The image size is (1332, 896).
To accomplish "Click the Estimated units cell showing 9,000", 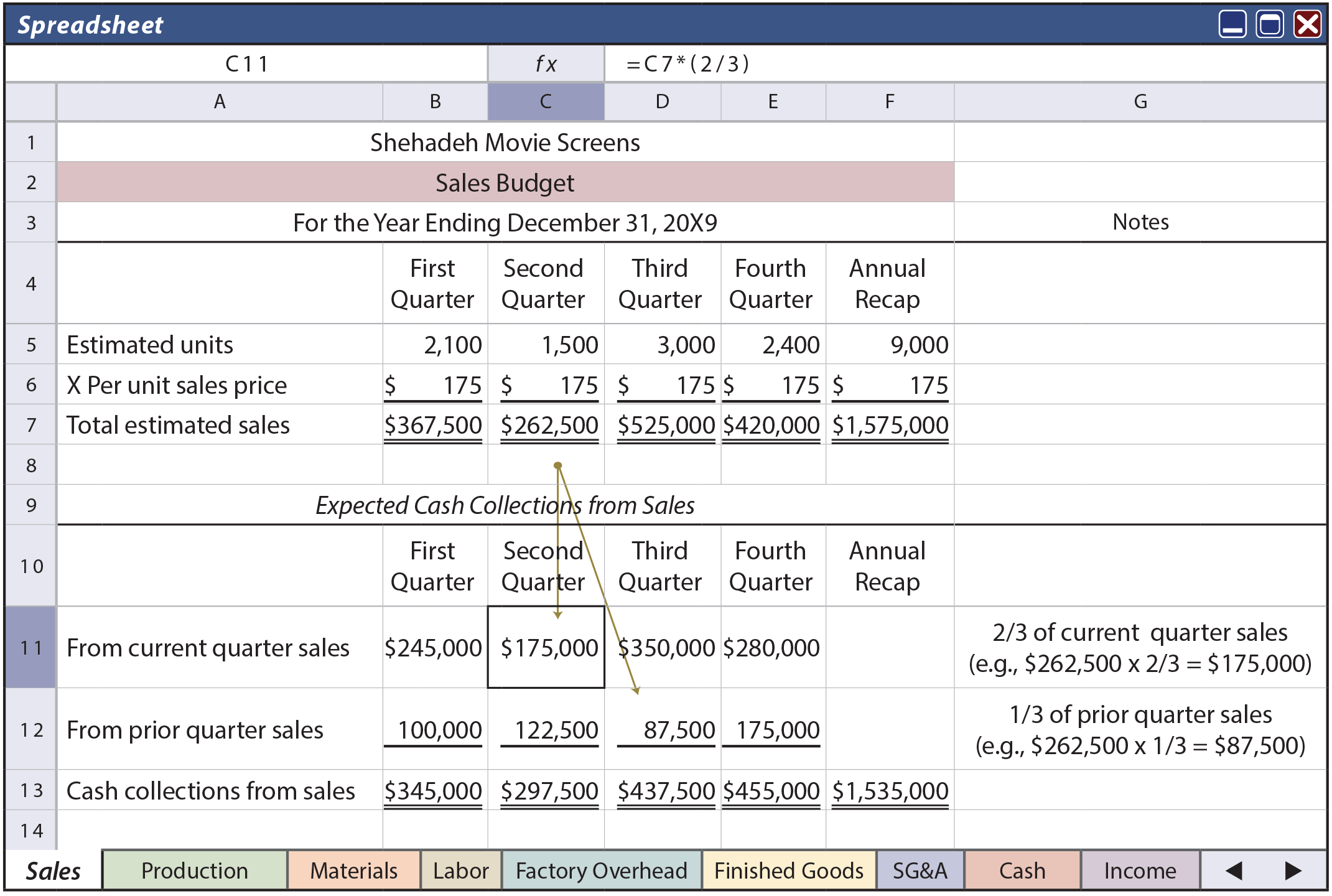I will point(888,344).
